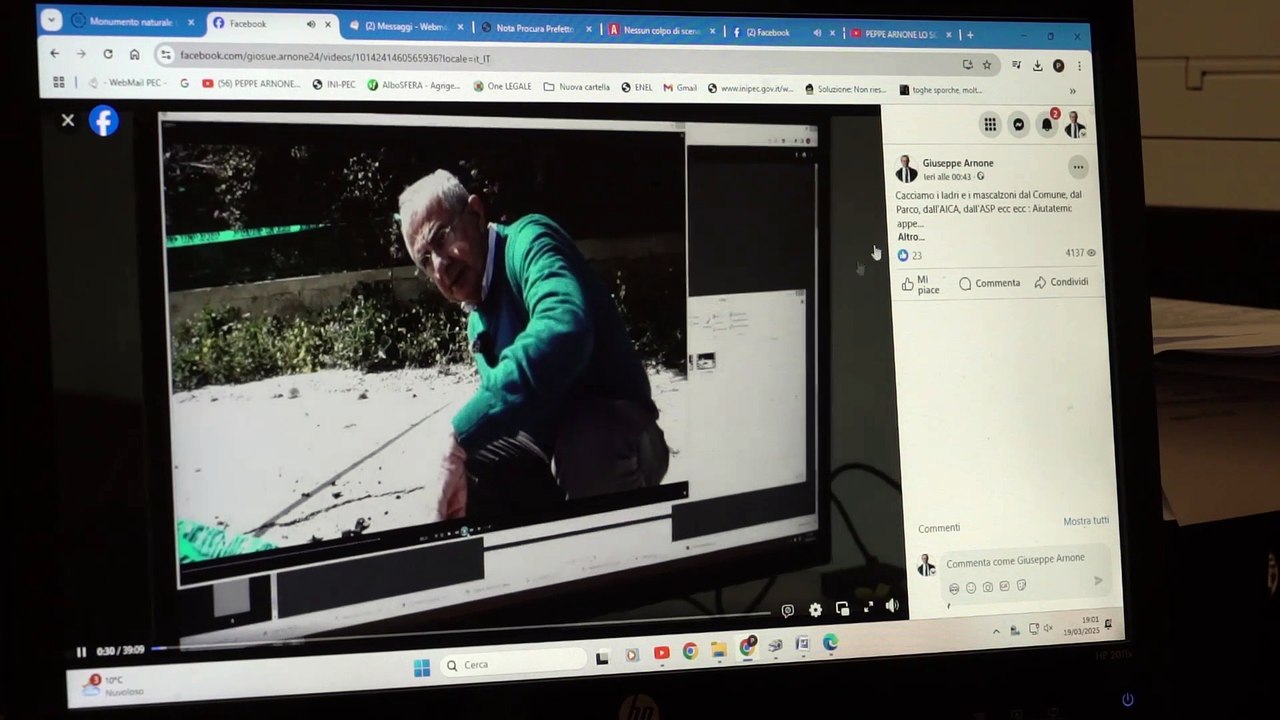Switch to '(2) Messaggi - Webmail' tab

pos(405,26)
